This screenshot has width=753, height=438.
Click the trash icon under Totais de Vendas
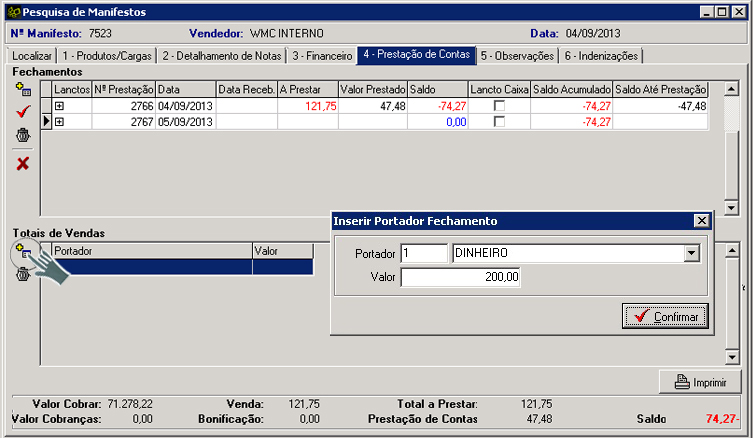(x=23, y=274)
